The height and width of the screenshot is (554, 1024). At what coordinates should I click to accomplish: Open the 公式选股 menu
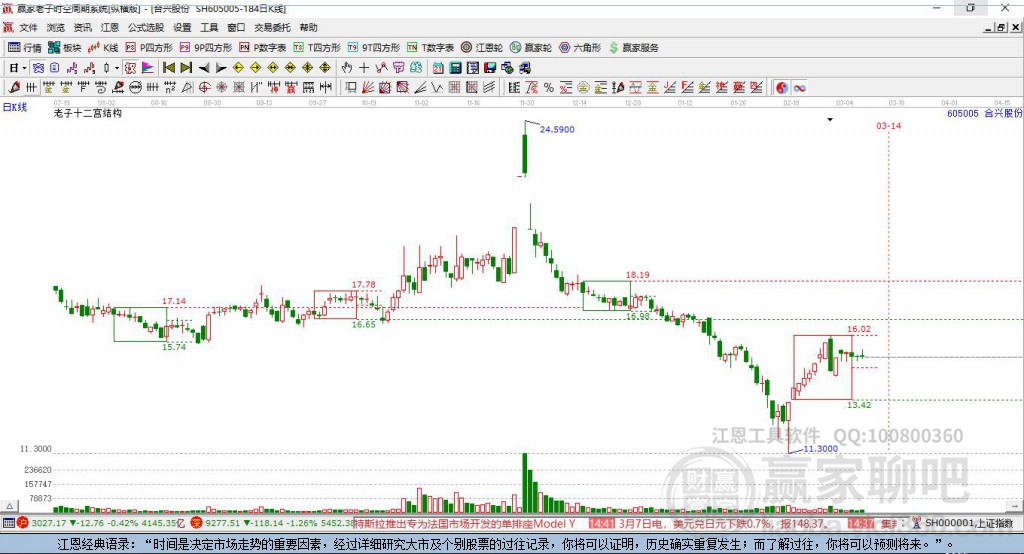(x=146, y=27)
